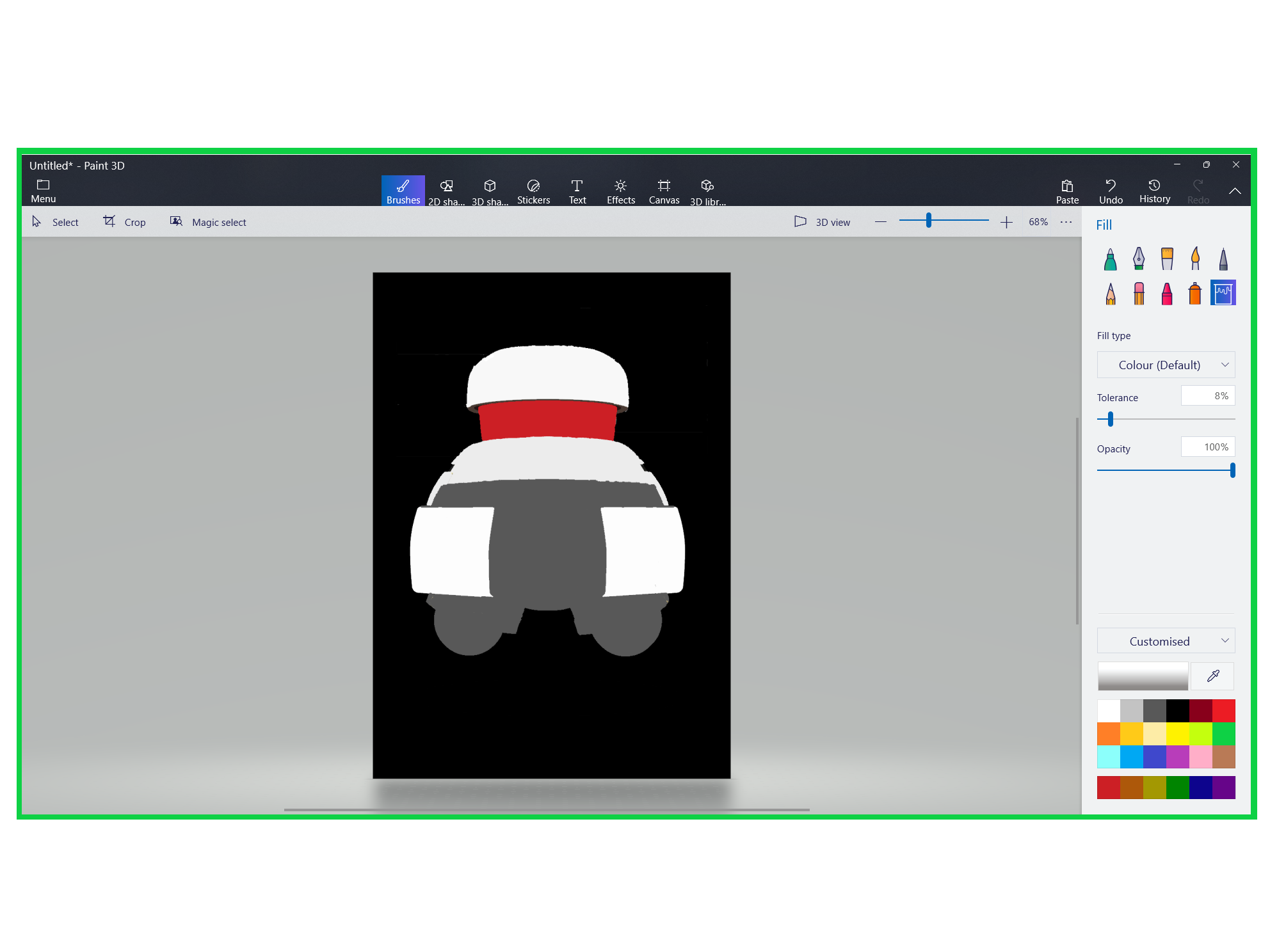Click the zoom slider handle
Viewport: 1270px width, 952px height.
[x=929, y=221]
